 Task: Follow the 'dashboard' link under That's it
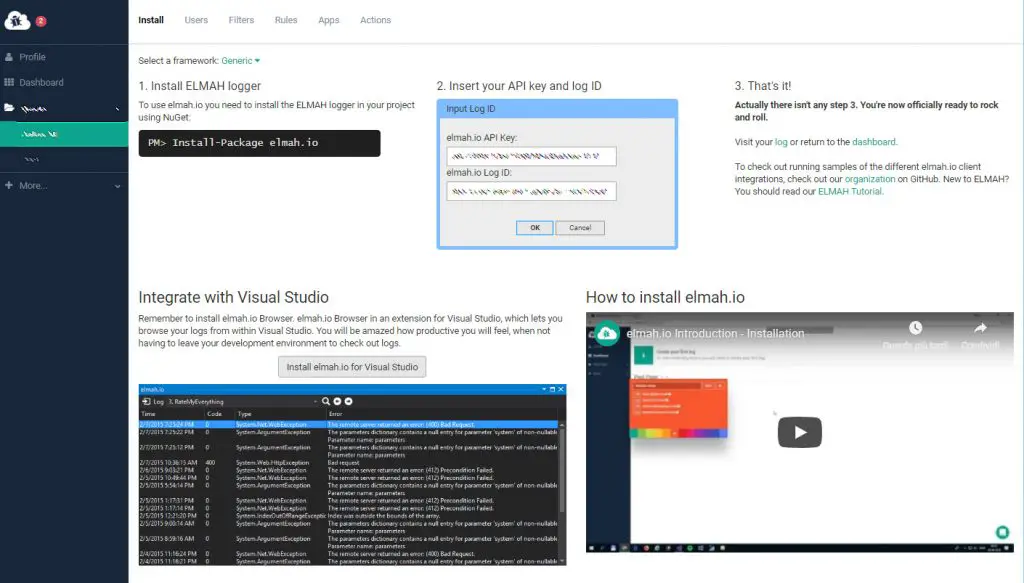(x=874, y=142)
